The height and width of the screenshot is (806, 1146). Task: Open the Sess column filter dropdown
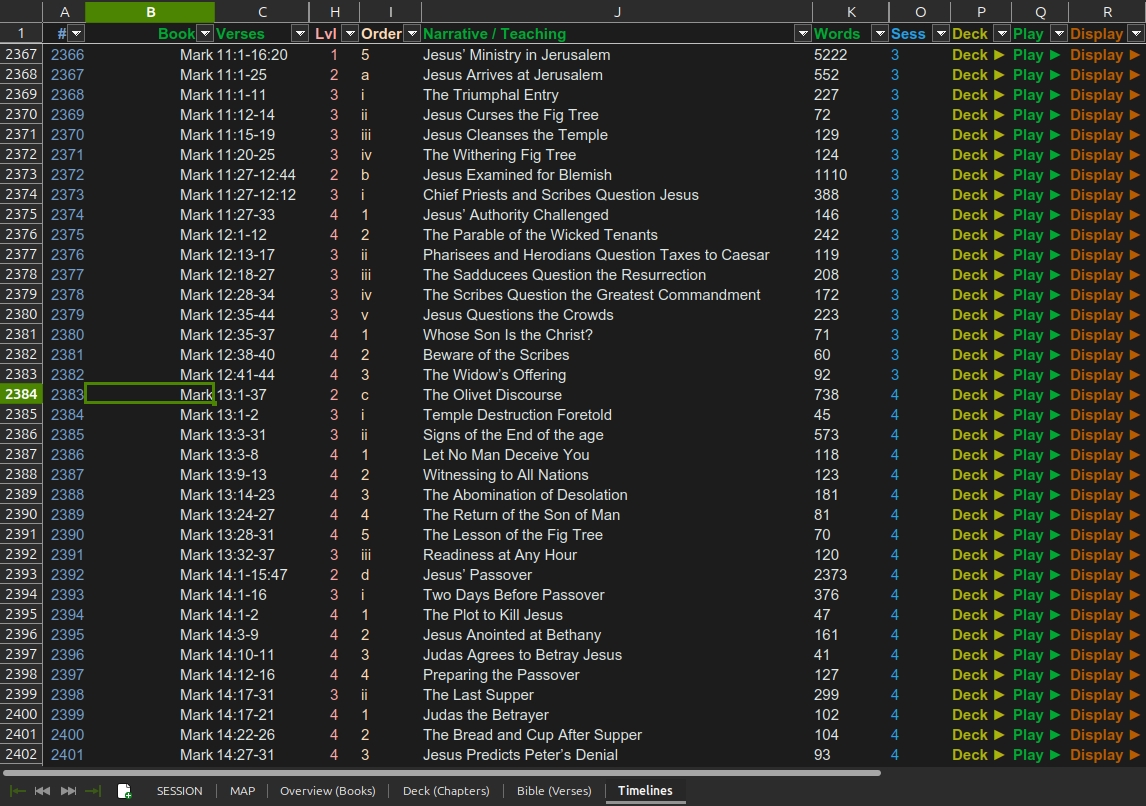pos(941,34)
